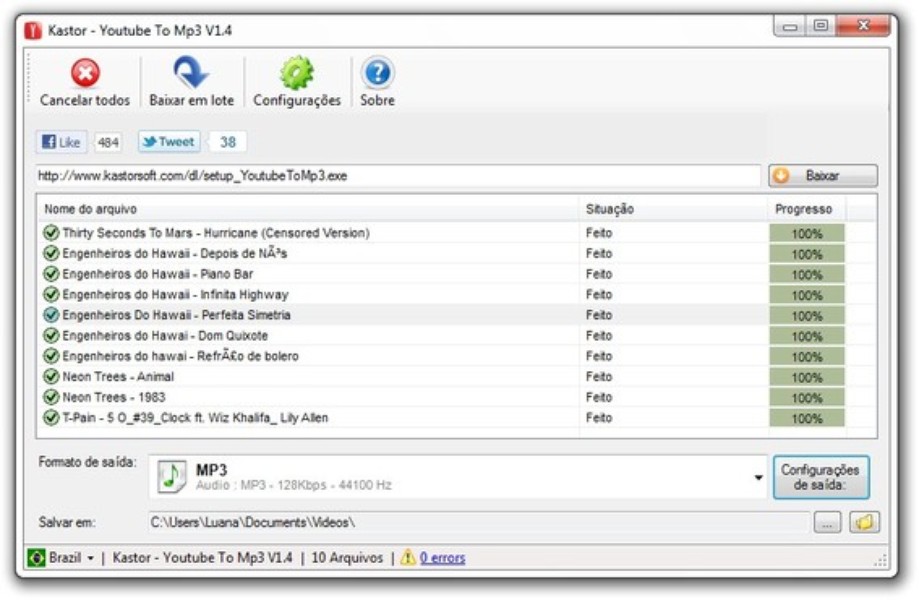
Task: Click the Cancelar todos red X icon
Action: [85, 72]
